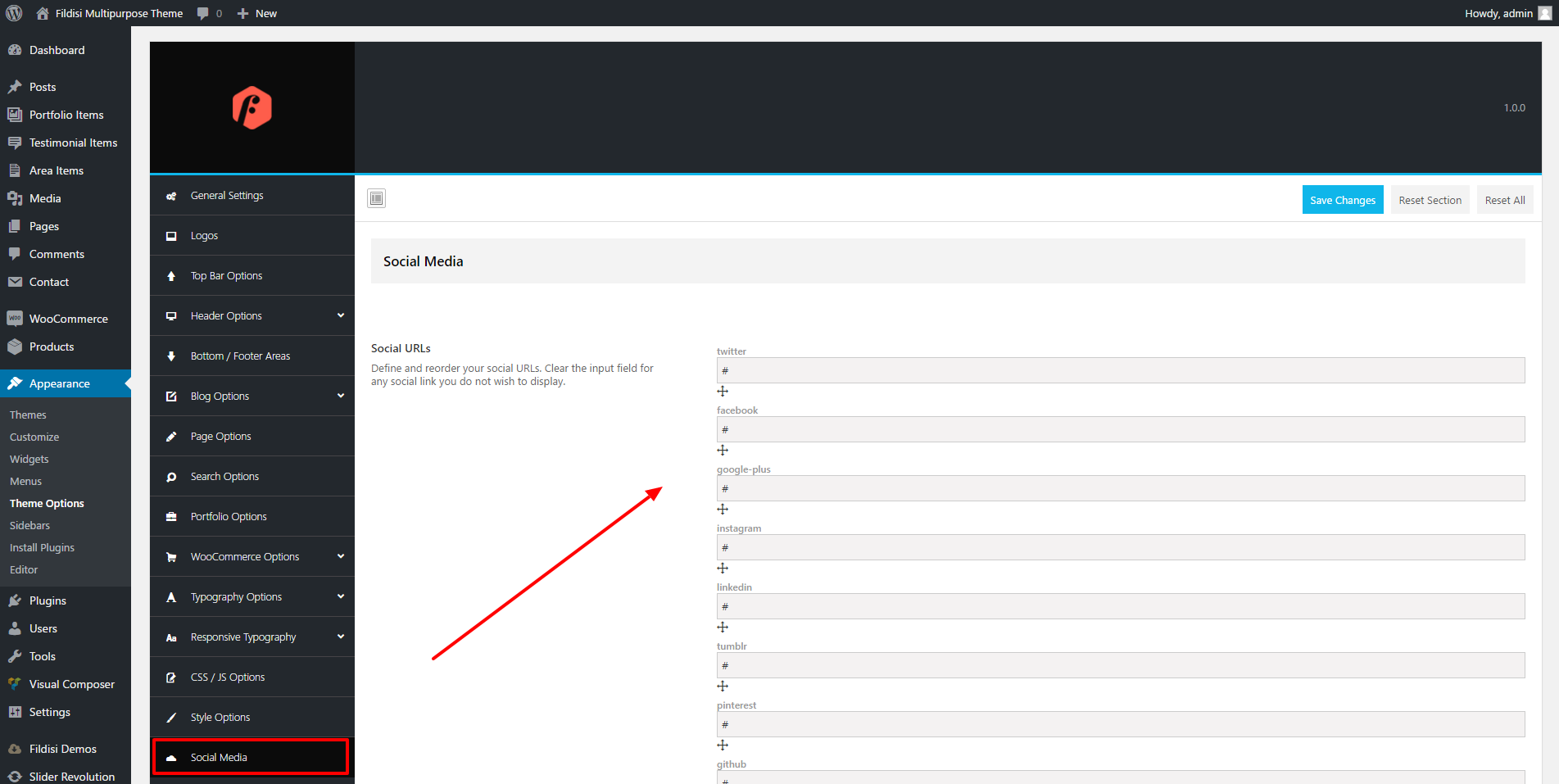Image resolution: width=1559 pixels, height=784 pixels.
Task: Click the CSS / JS Options edit icon
Action: tap(171, 678)
